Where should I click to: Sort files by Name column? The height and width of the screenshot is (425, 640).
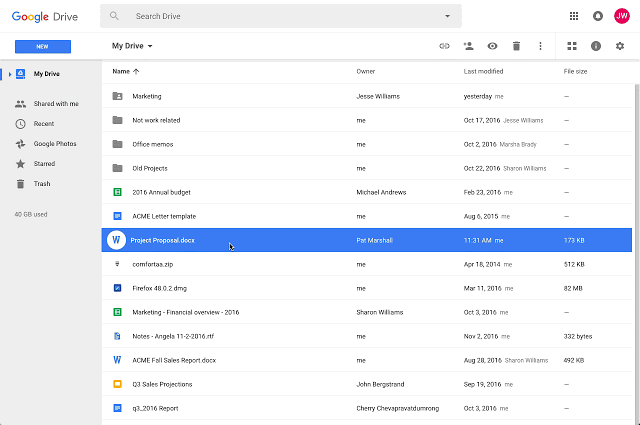point(121,71)
